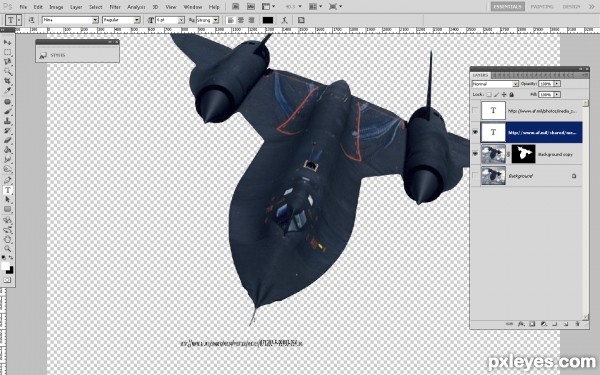Select the Rectangle shape tool

click(7, 209)
